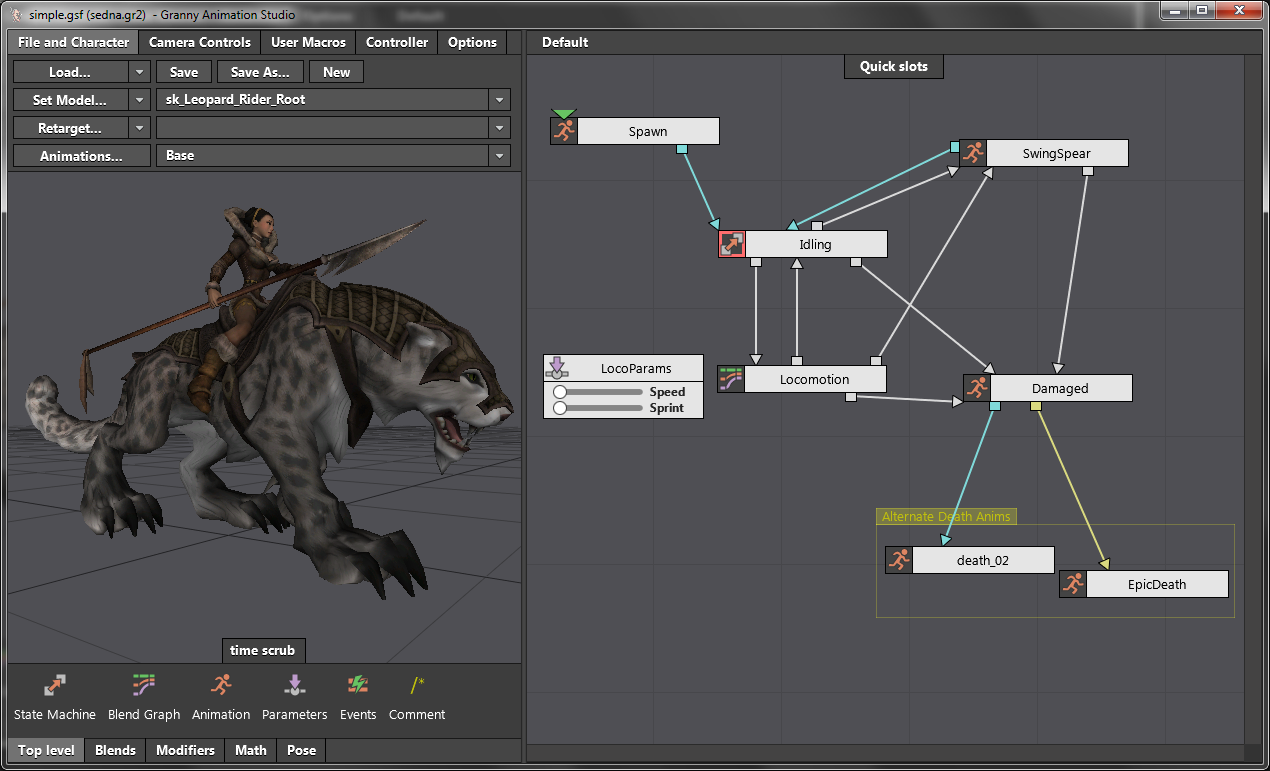Click the Quick slots panel header
1270x771 pixels.
point(894,66)
